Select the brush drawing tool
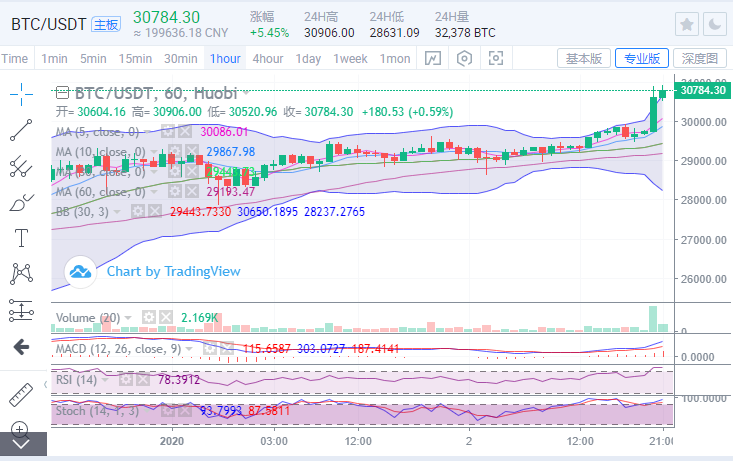The width and height of the screenshot is (733, 461). [x=22, y=202]
